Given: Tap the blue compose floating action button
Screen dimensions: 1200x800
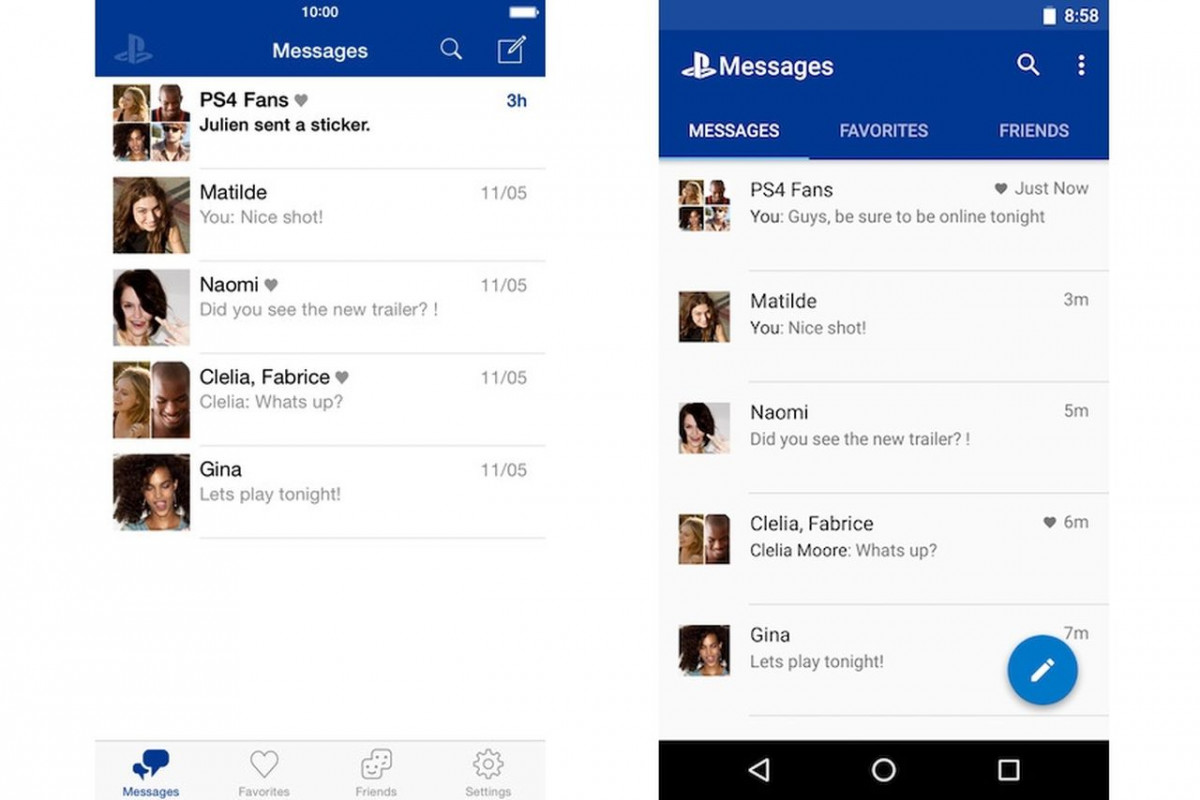Looking at the screenshot, I should (1043, 669).
